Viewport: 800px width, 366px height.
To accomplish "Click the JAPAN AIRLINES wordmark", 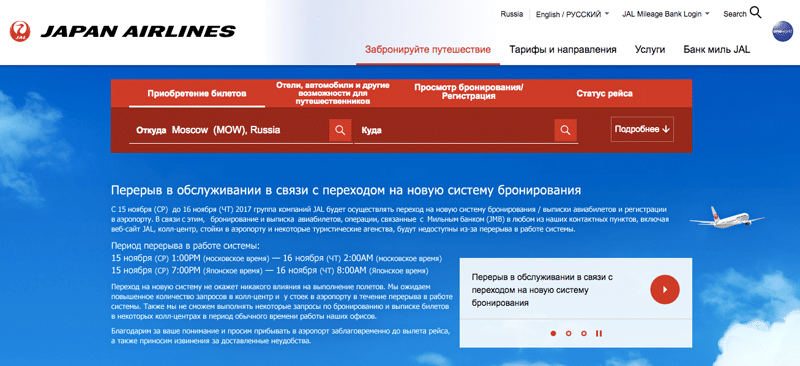I will click(x=138, y=32).
